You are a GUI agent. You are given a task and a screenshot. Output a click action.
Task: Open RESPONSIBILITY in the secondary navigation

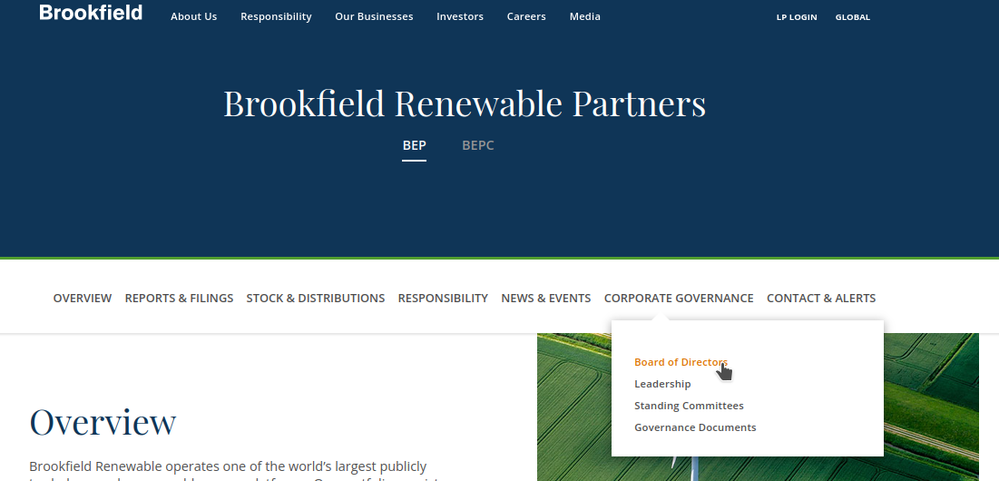click(x=443, y=298)
